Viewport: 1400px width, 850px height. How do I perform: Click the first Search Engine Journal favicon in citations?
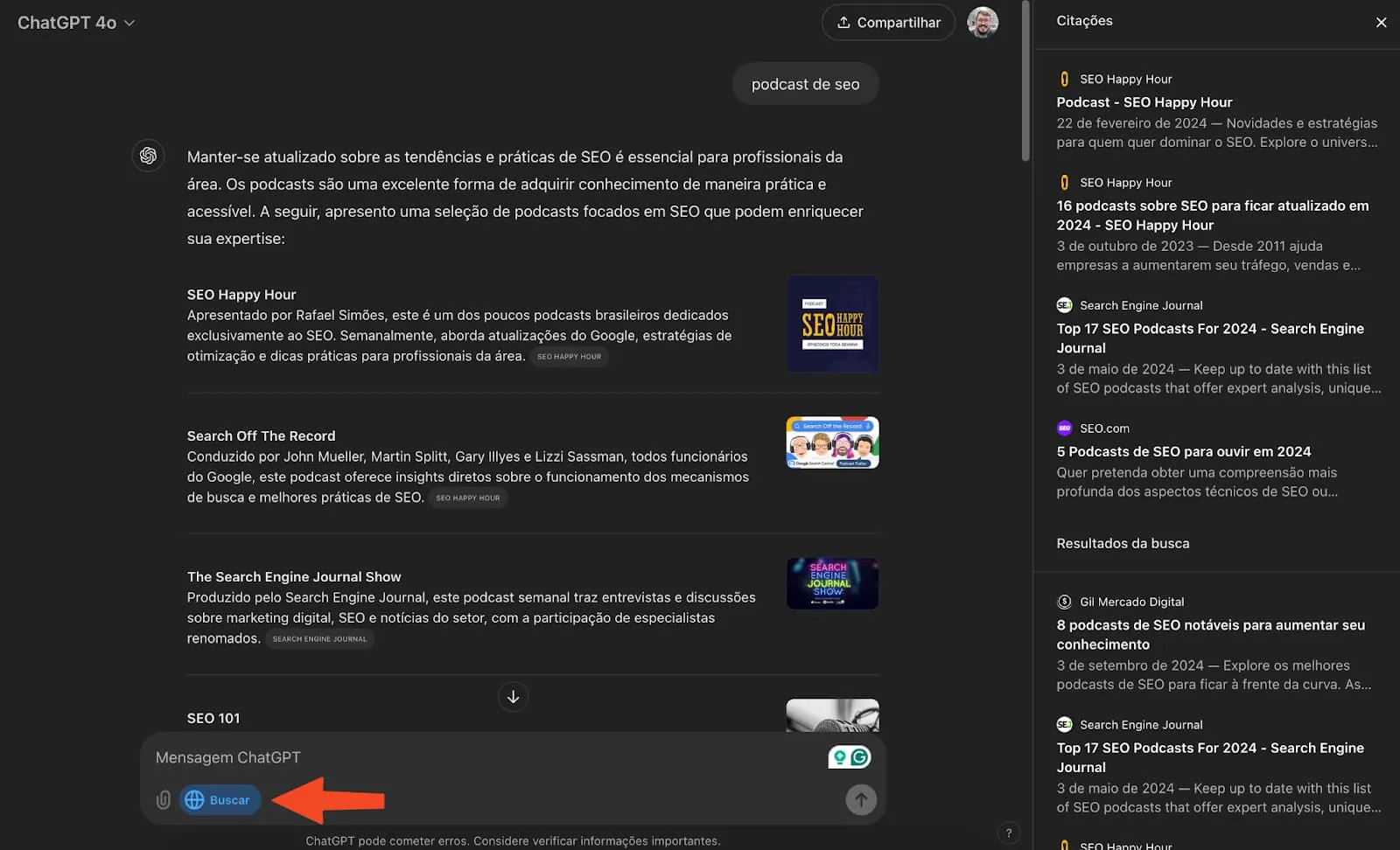point(1064,305)
